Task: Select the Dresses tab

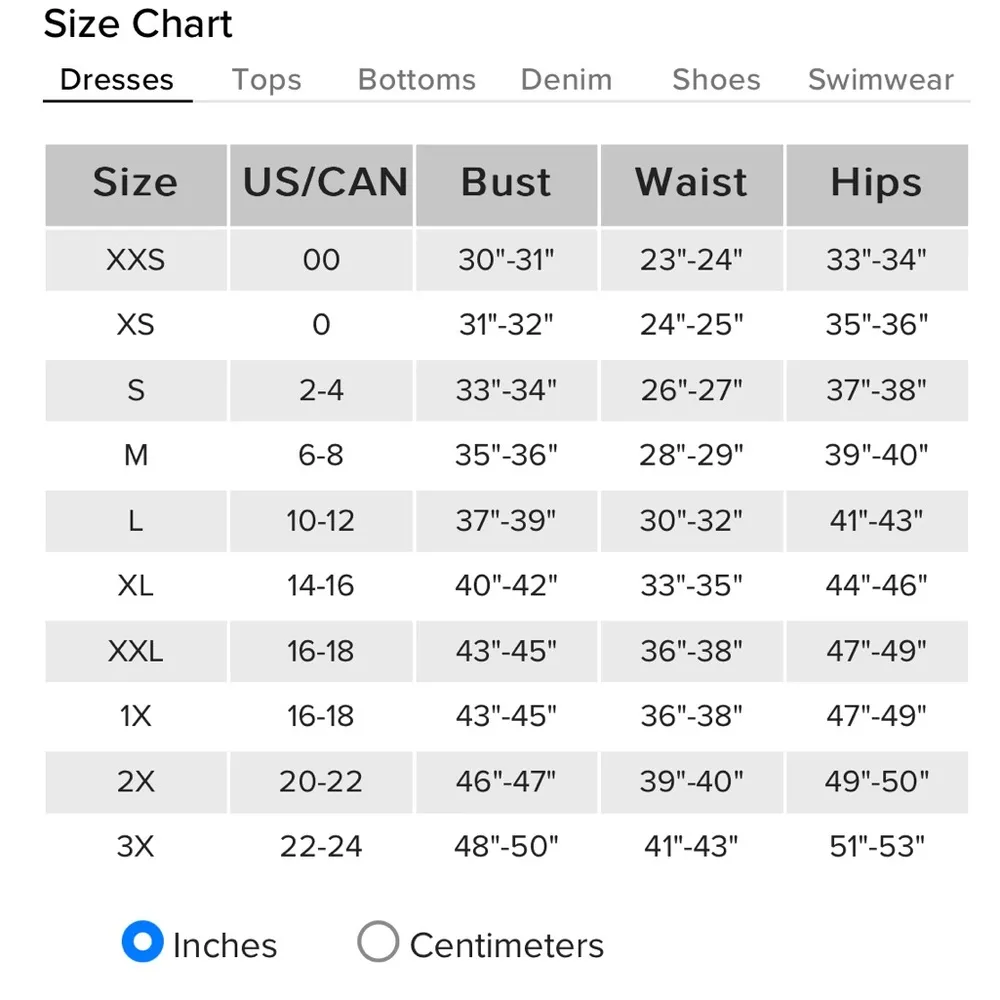Action: click(117, 80)
